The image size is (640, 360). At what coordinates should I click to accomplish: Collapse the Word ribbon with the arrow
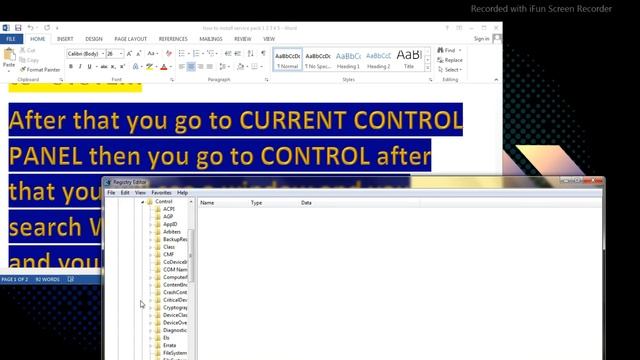[496, 80]
